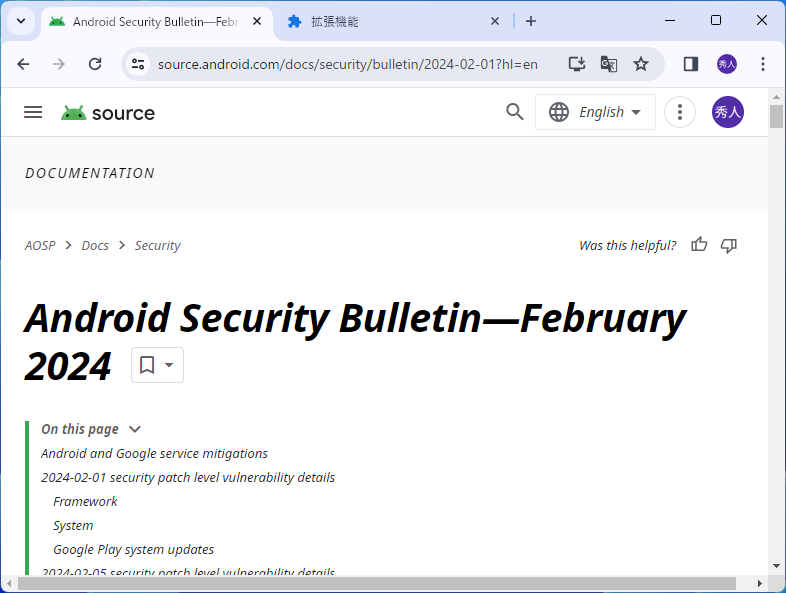The image size is (786, 593).
Task: Open the 秀人 account avatar on page
Action: [728, 112]
